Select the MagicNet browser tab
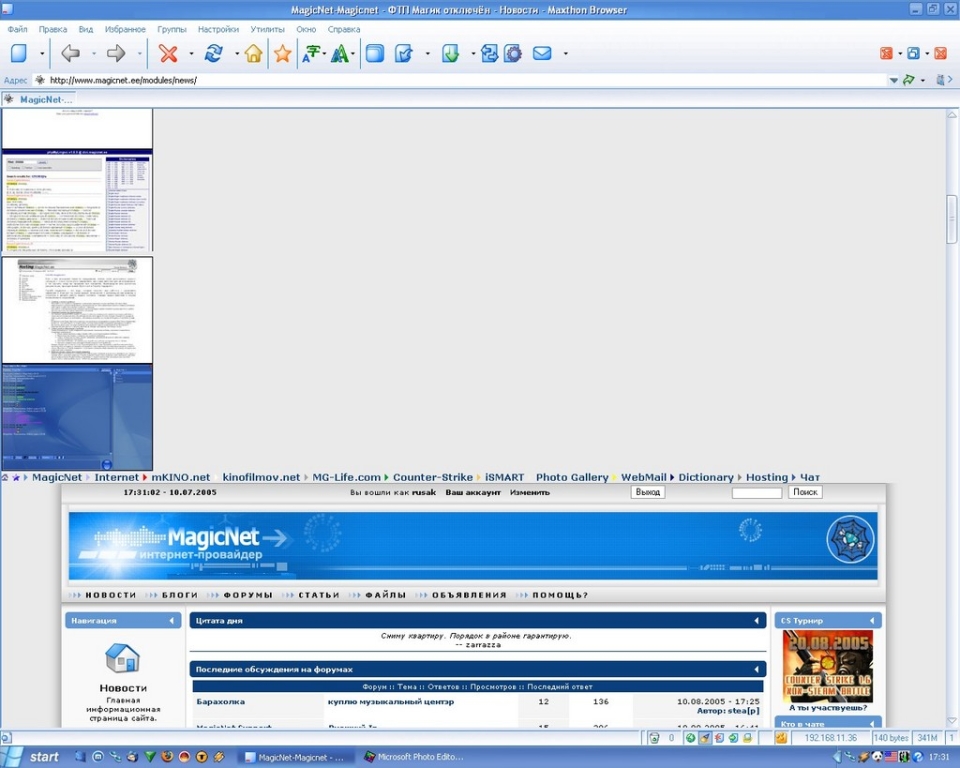960x768 pixels. coord(39,99)
